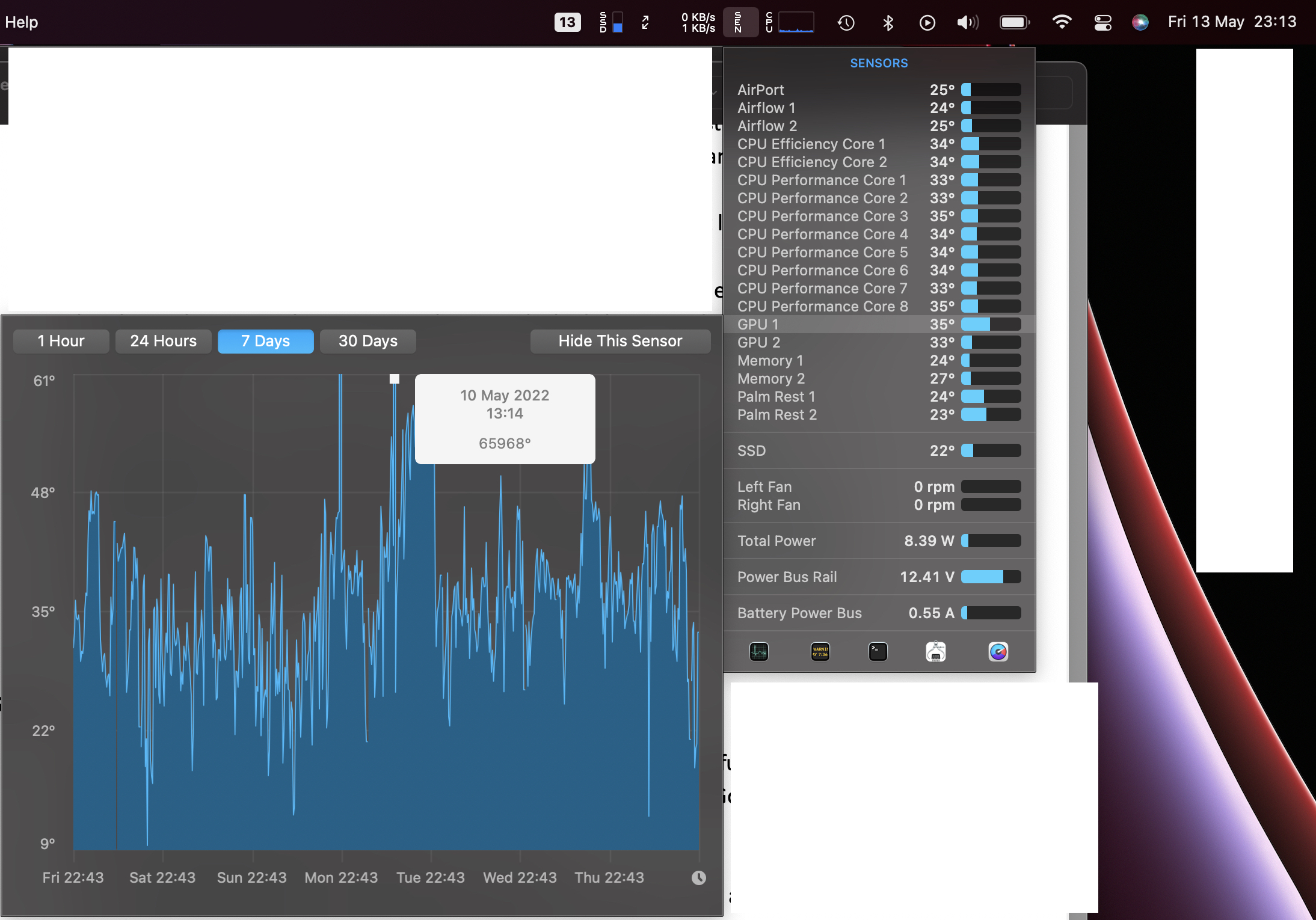Open the CPU graph menu bar item
Image resolution: width=1316 pixels, height=920 pixels.
coord(790,22)
